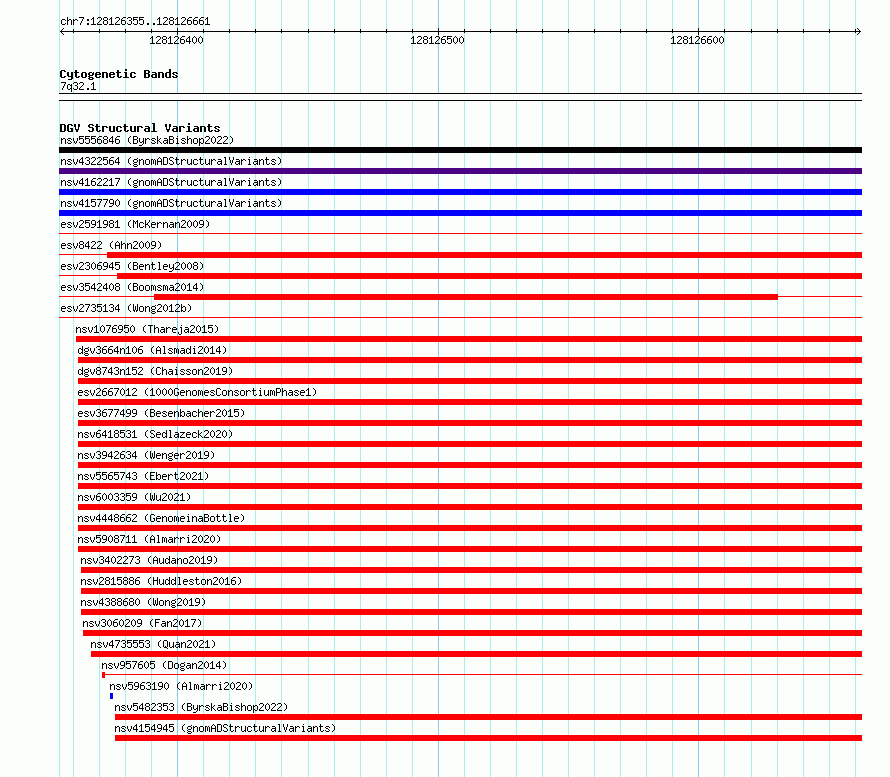Open nsv1076950 (Thareja2015) label
890x777 pixels.
click(147, 329)
